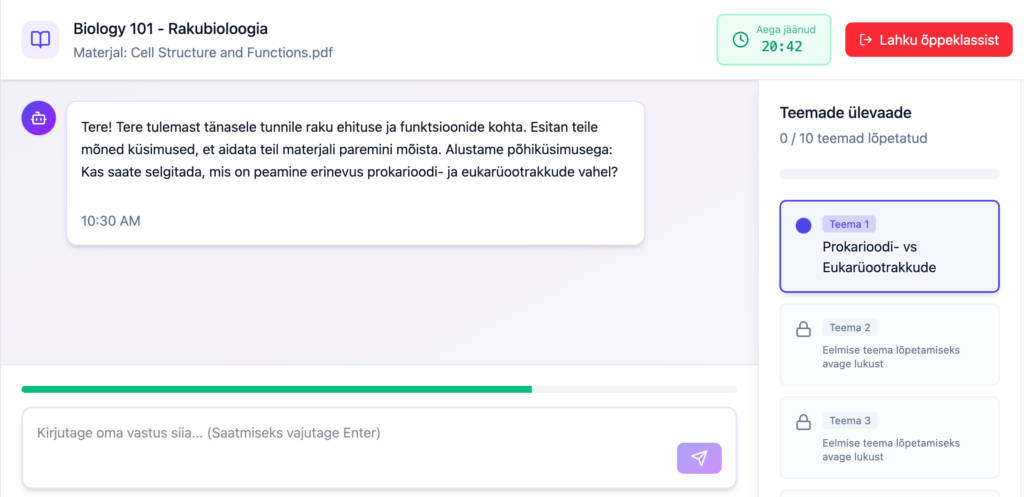Open the locked Teema 2 card
1024x497 pixels.
click(x=889, y=344)
